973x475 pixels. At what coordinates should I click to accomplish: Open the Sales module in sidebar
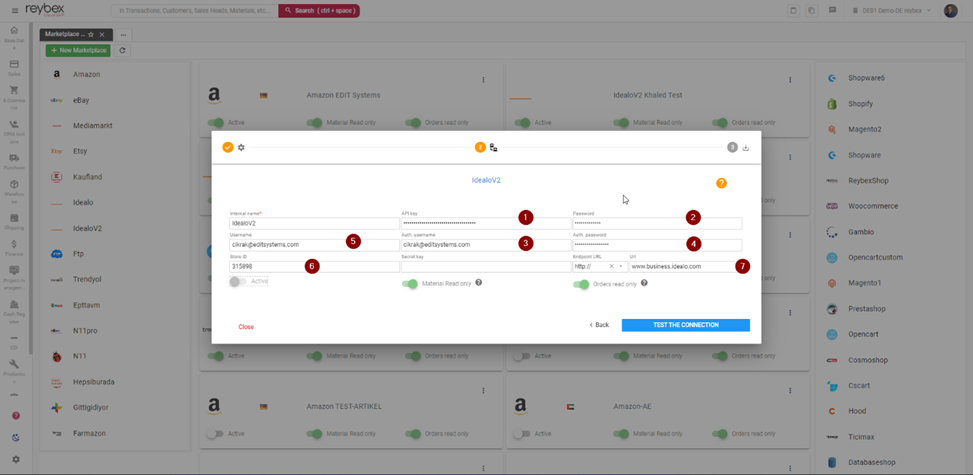click(14, 68)
